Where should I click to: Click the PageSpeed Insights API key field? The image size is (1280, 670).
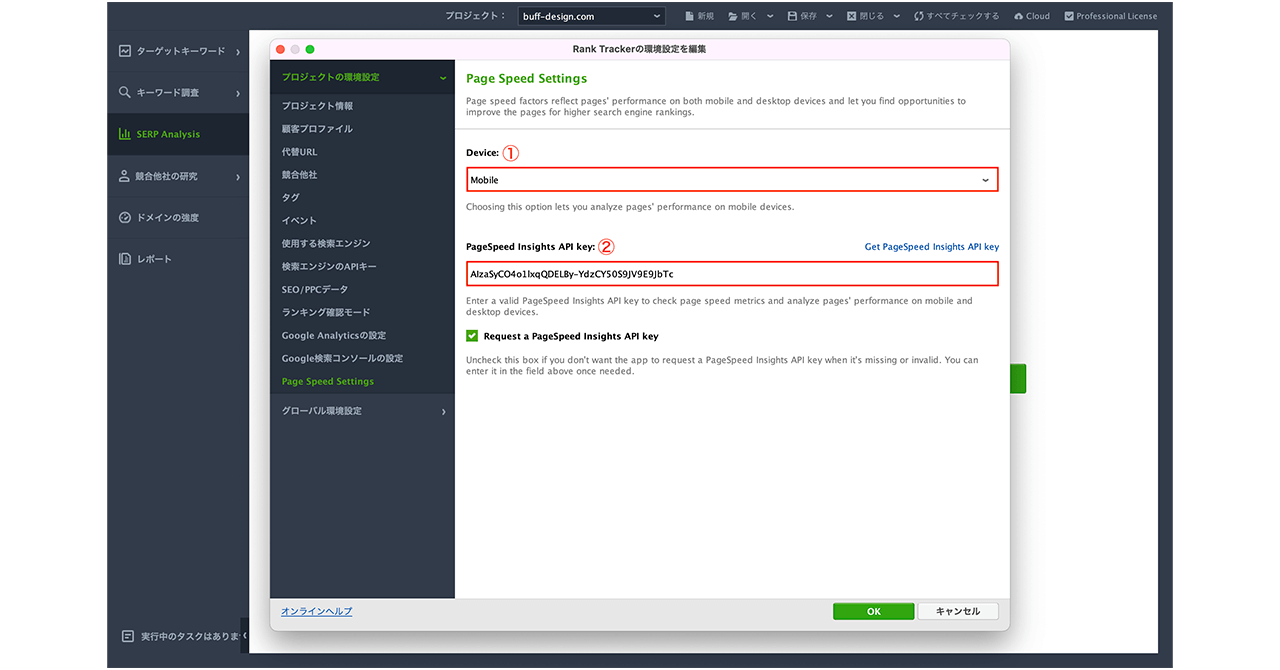coord(731,274)
